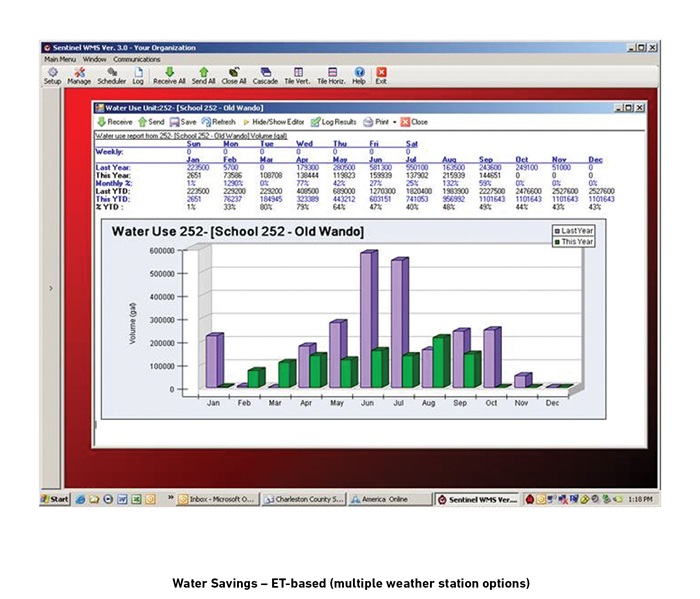This screenshot has height=599, width=700.
Task: Click the Setup toolbar icon
Action: click(52, 75)
